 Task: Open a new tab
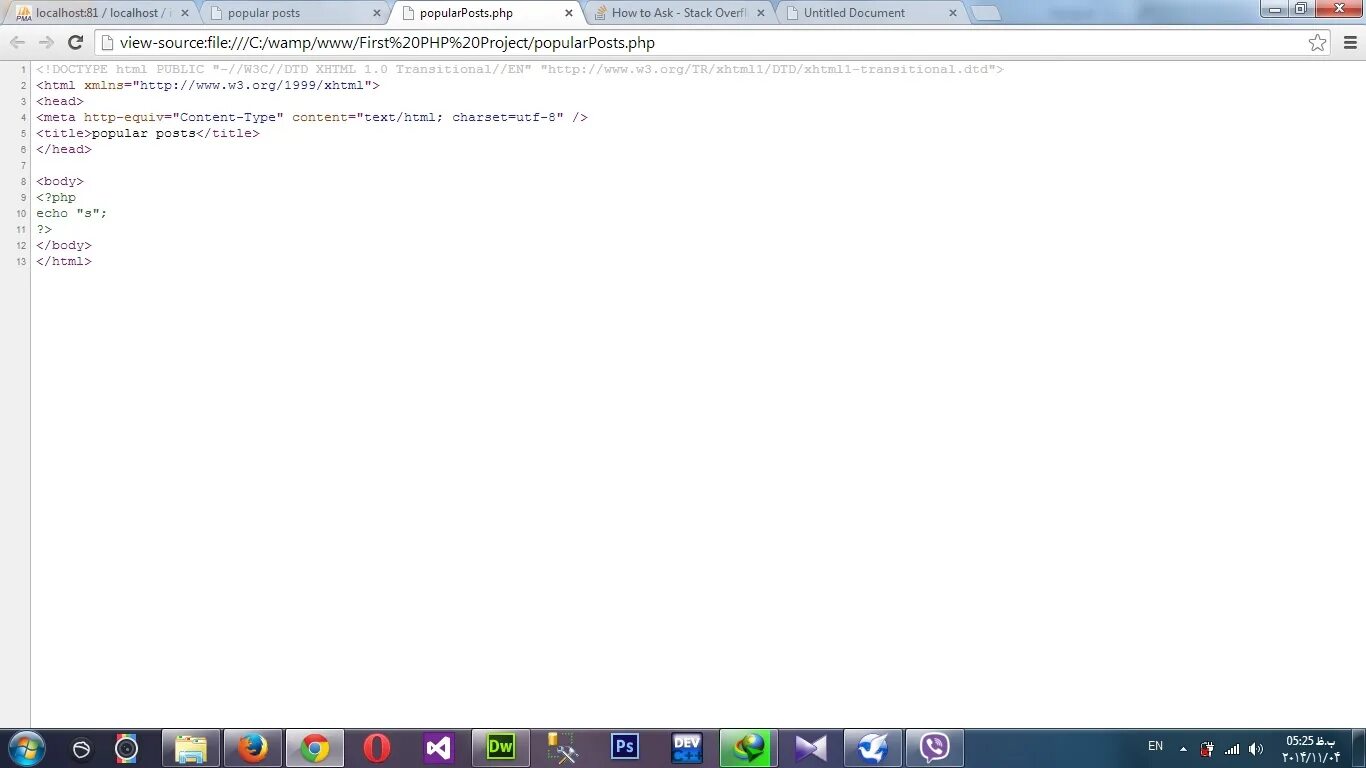tap(986, 13)
